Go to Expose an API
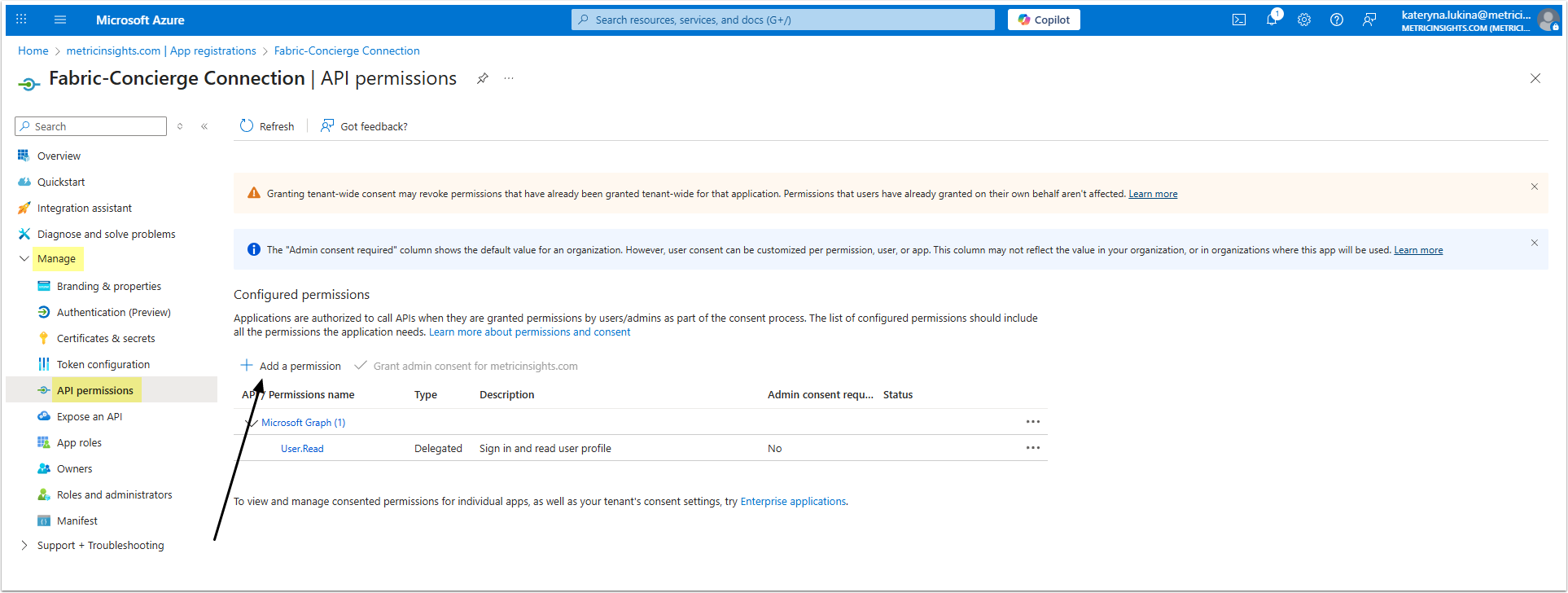The width and height of the screenshot is (1568, 593). (x=90, y=416)
